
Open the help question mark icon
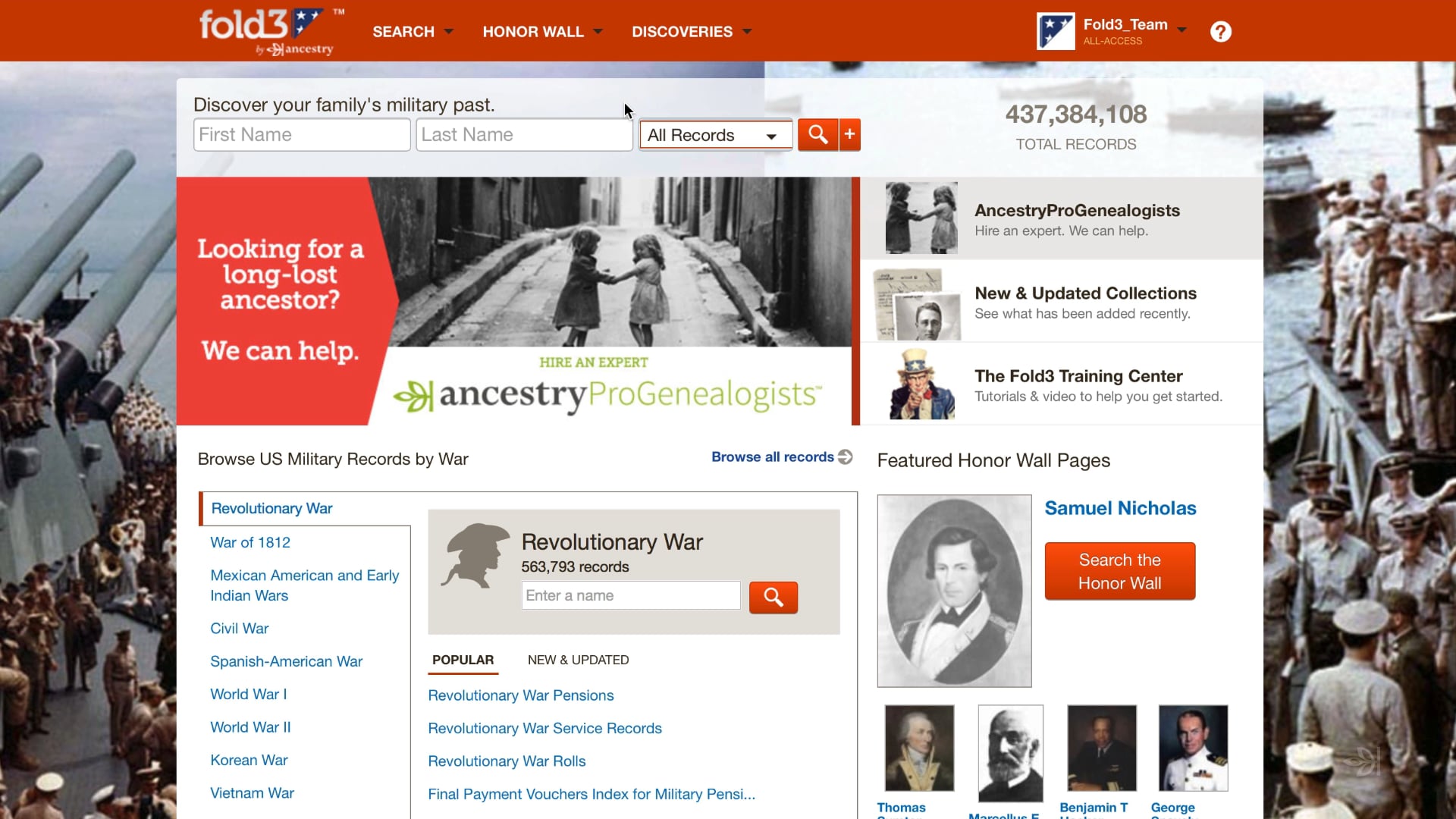point(1220,32)
